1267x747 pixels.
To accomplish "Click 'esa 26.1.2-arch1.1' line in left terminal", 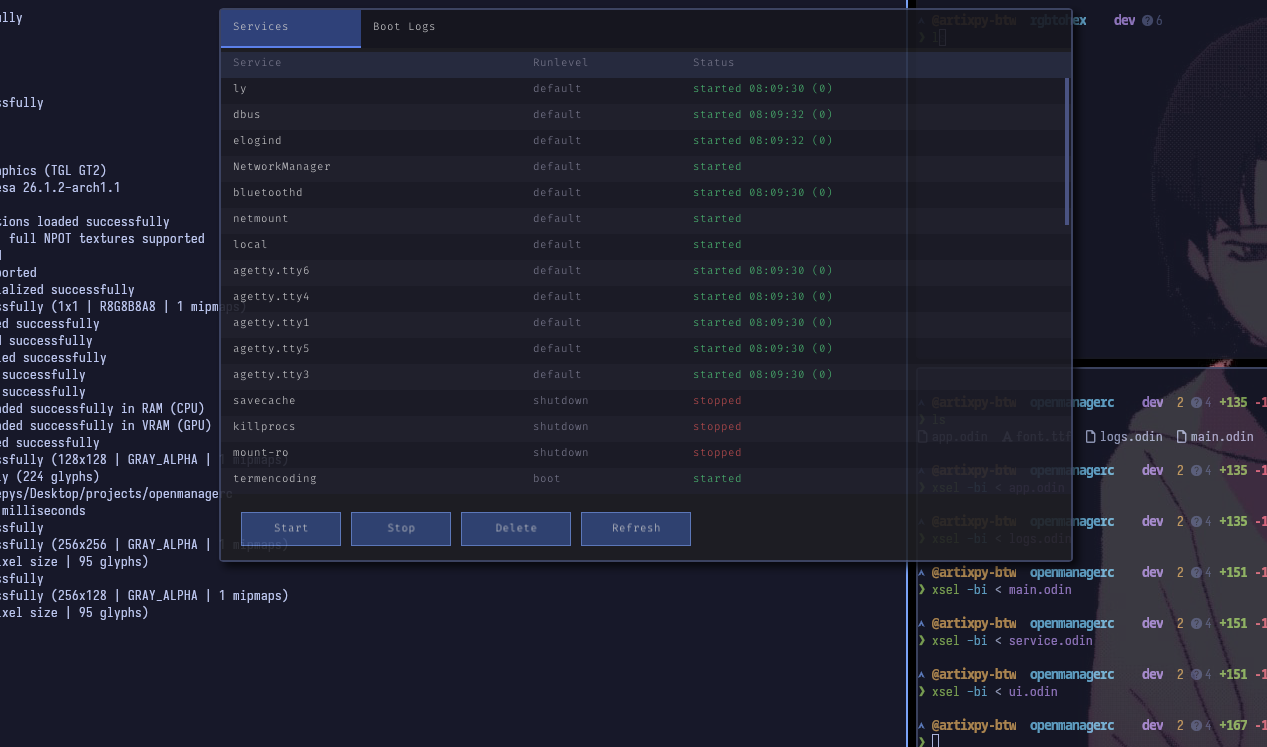I will (60, 188).
